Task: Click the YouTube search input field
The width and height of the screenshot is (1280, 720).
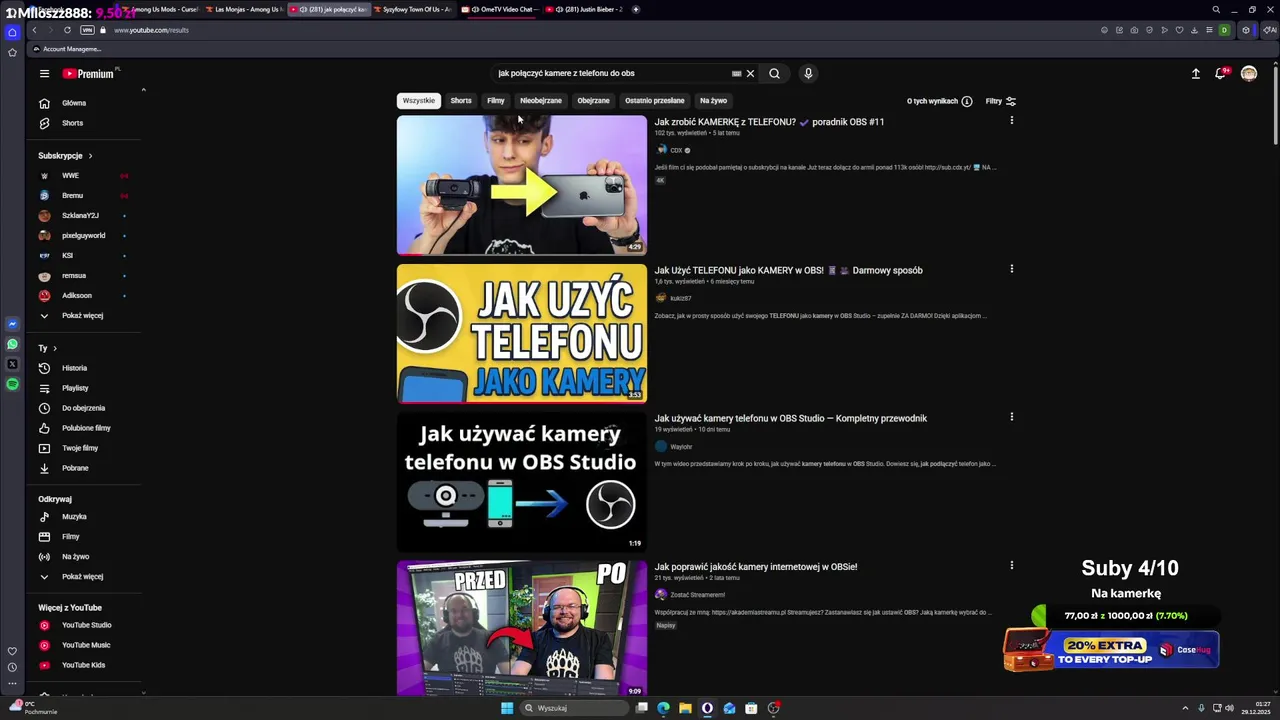Action: click(x=612, y=73)
